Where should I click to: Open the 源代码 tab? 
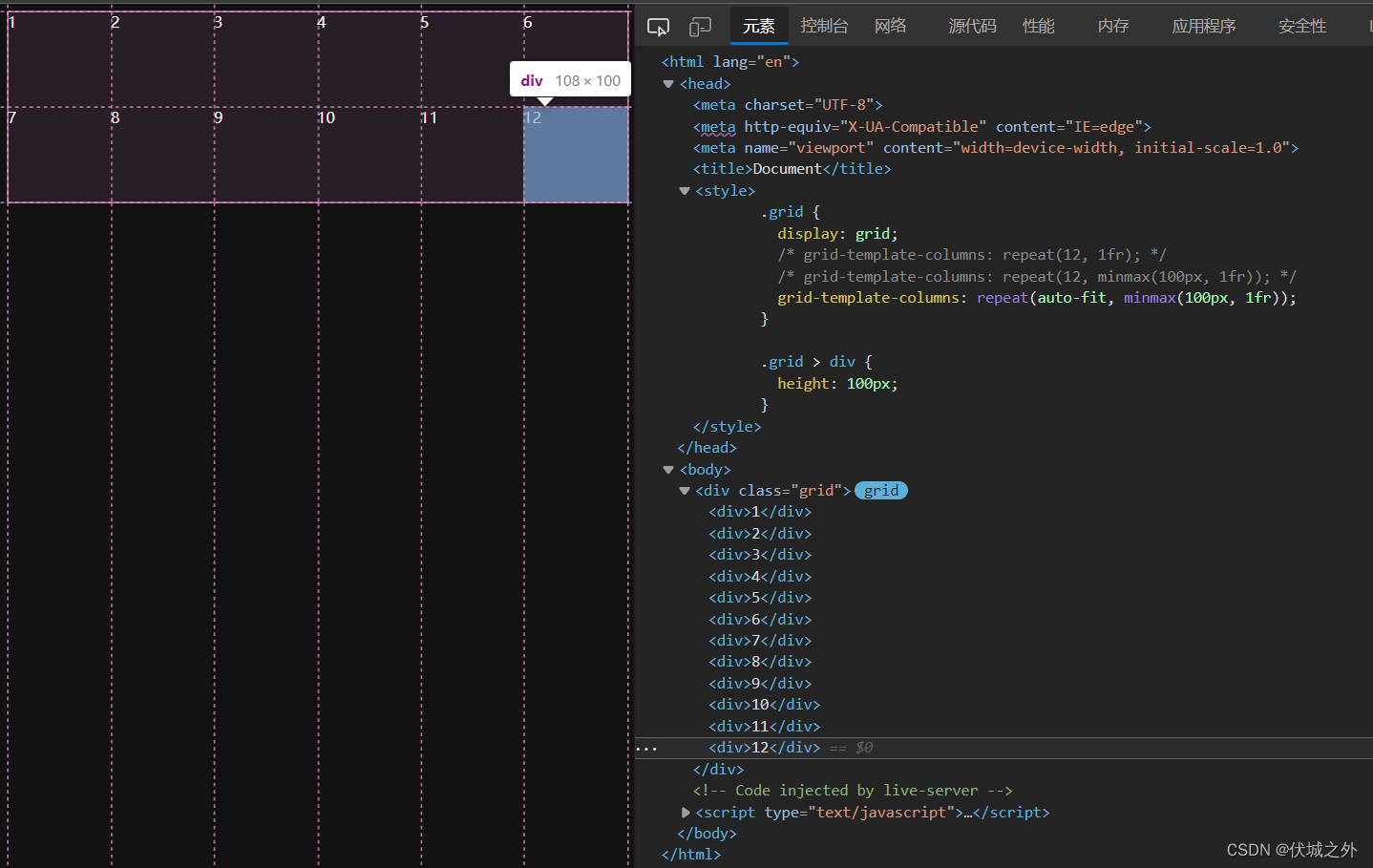point(972,26)
